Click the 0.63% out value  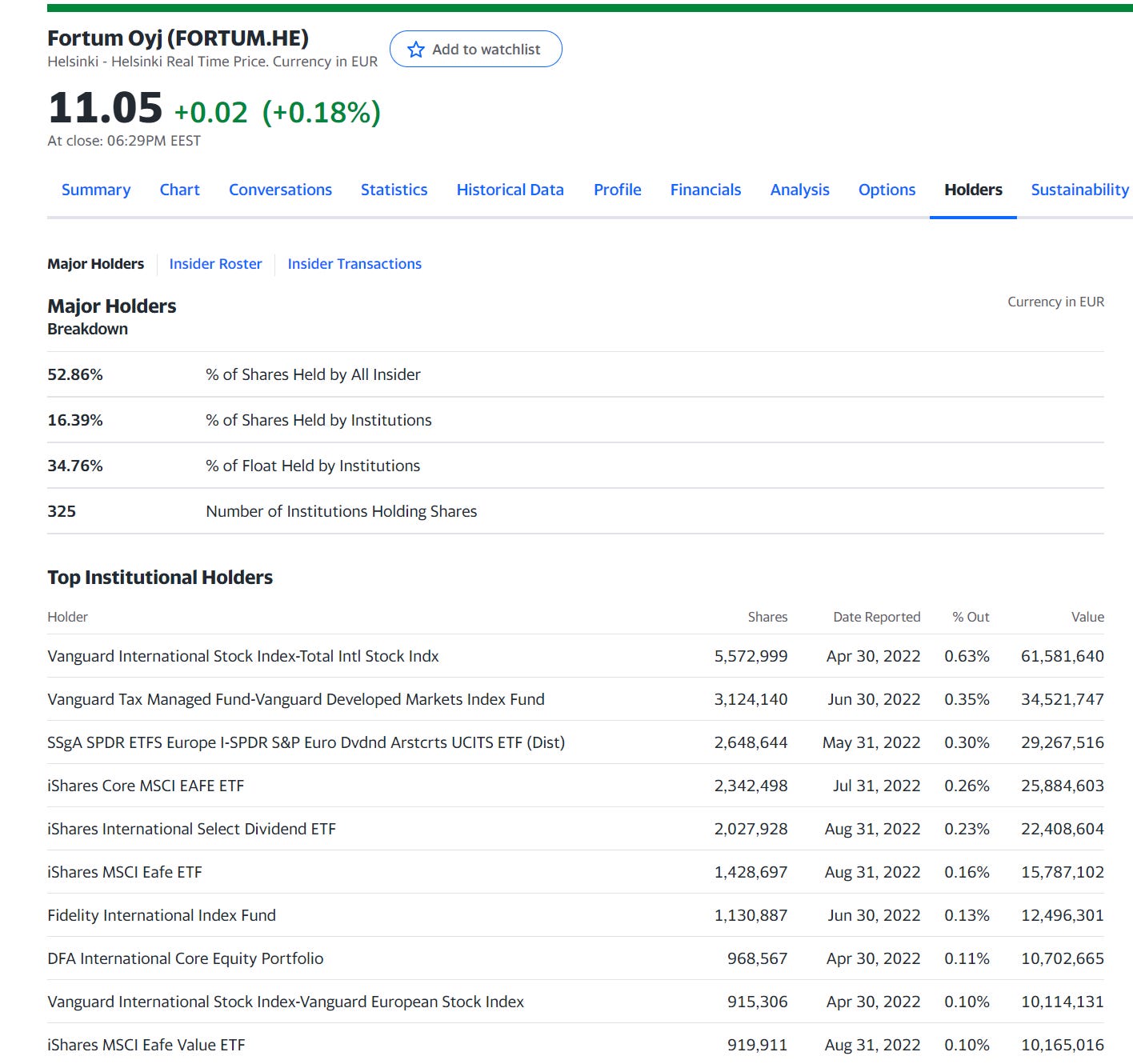pos(967,656)
